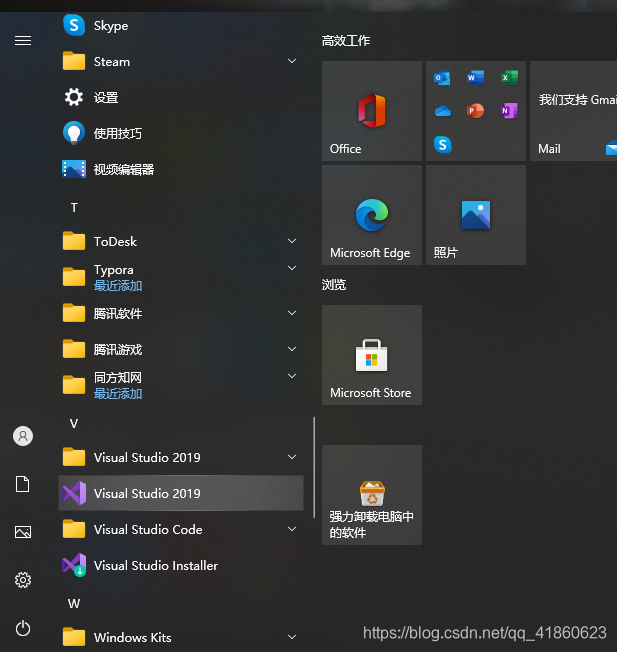Expand the Start menu hamburger button

[23, 40]
